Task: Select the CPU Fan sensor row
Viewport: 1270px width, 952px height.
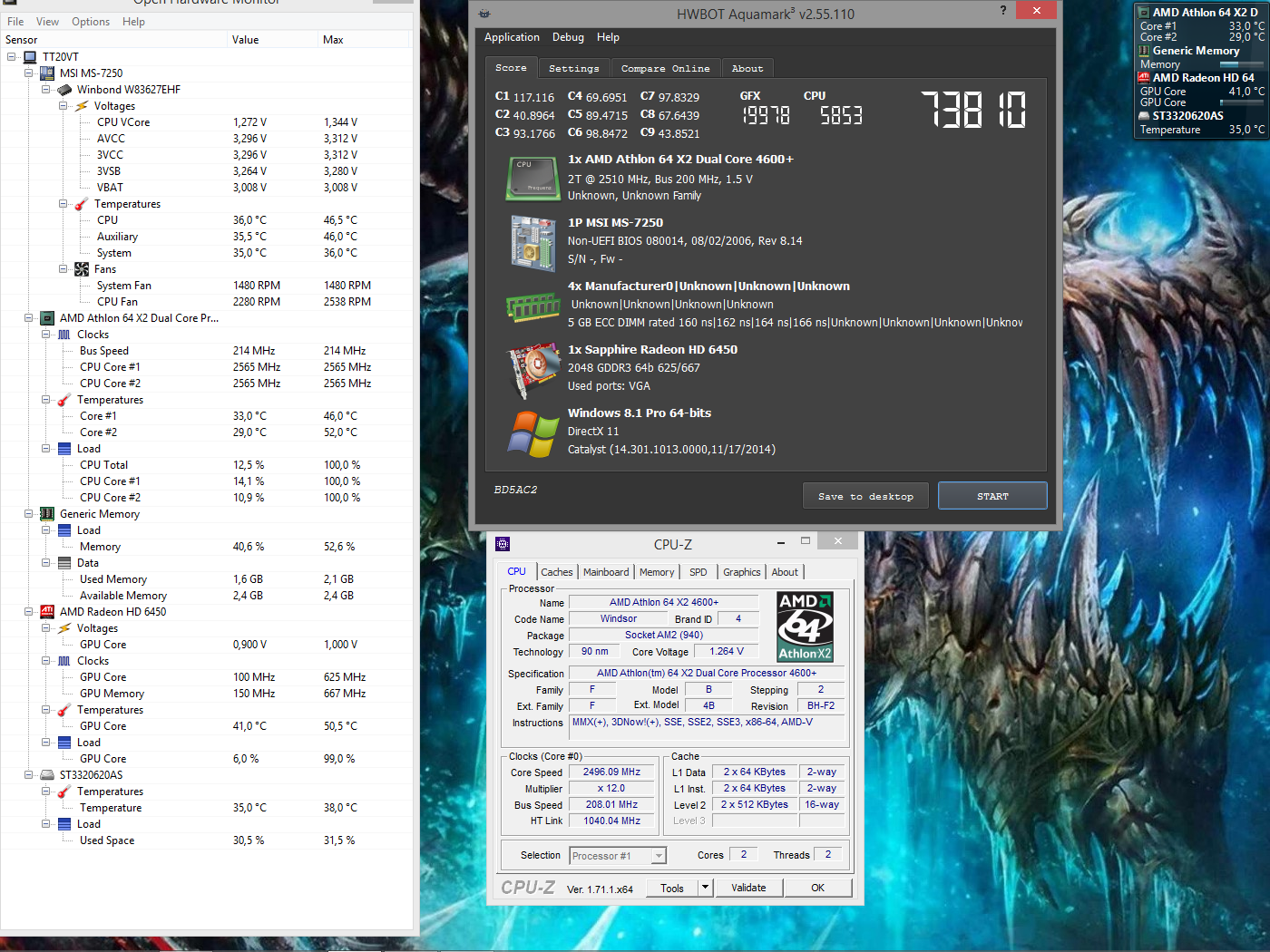Action: point(207,302)
